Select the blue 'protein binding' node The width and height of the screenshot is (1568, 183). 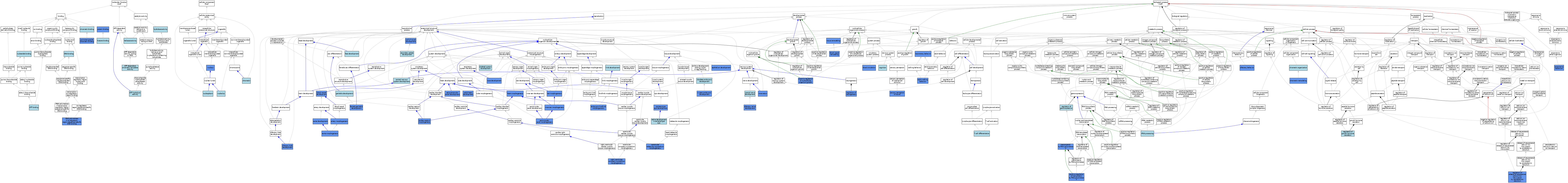click(x=103, y=29)
